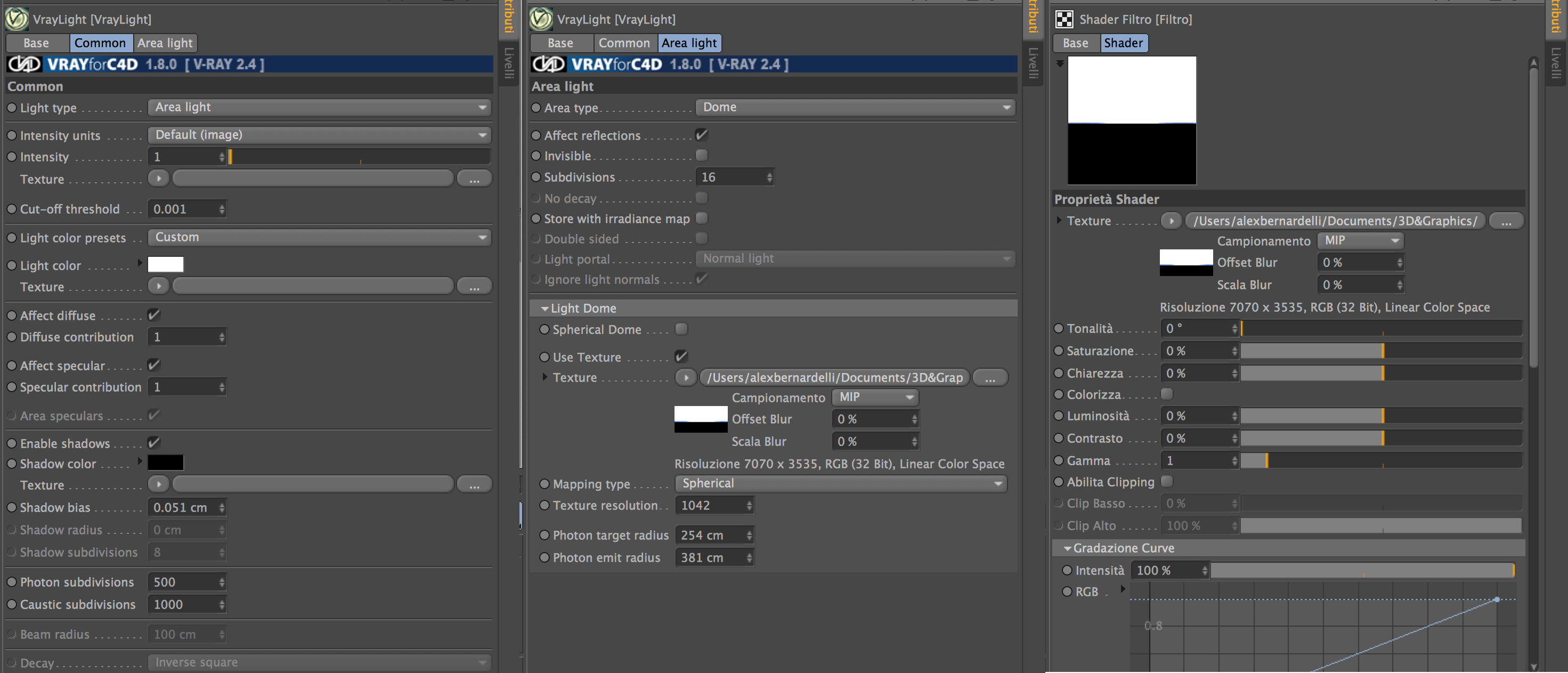Viewport: 1568px width, 673px height.
Task: Click browse button for Shader Filtro Texture
Action: 1506,221
